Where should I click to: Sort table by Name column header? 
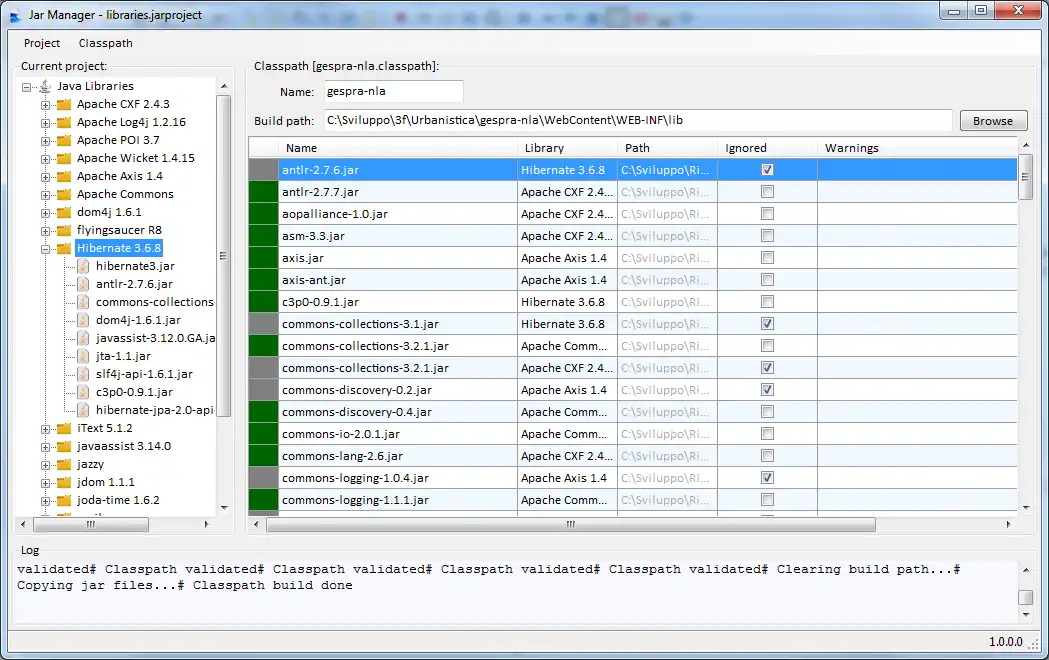tap(398, 148)
